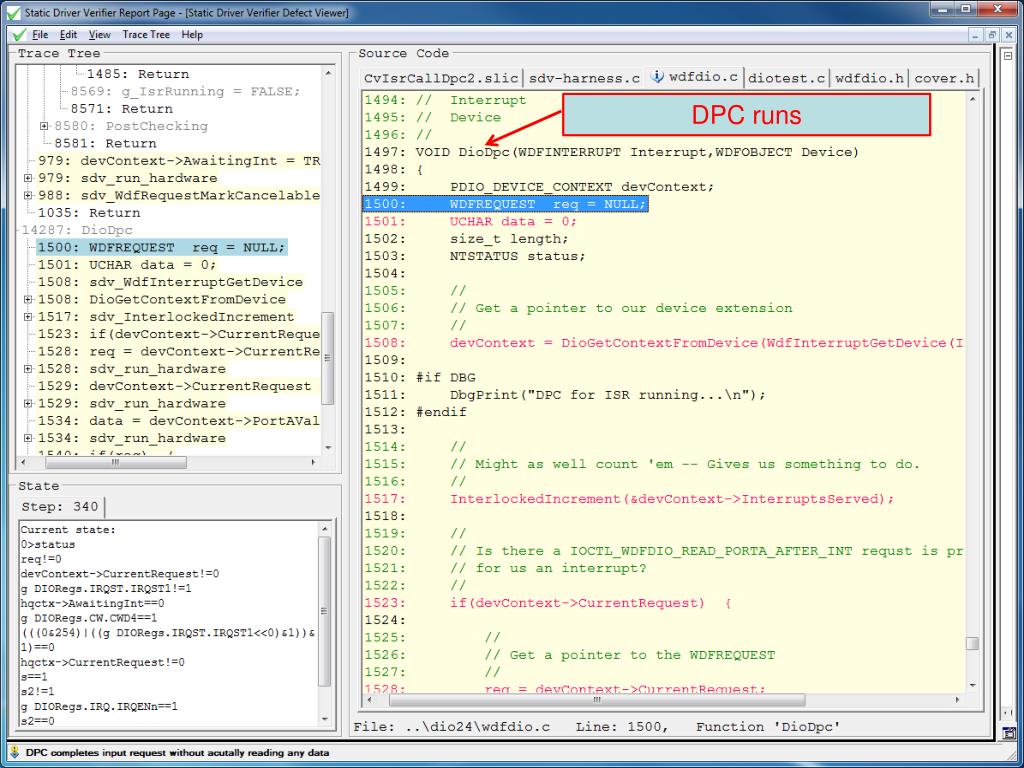Select trace row 1035: Return
Screen dimensions: 1024x768
point(89,213)
